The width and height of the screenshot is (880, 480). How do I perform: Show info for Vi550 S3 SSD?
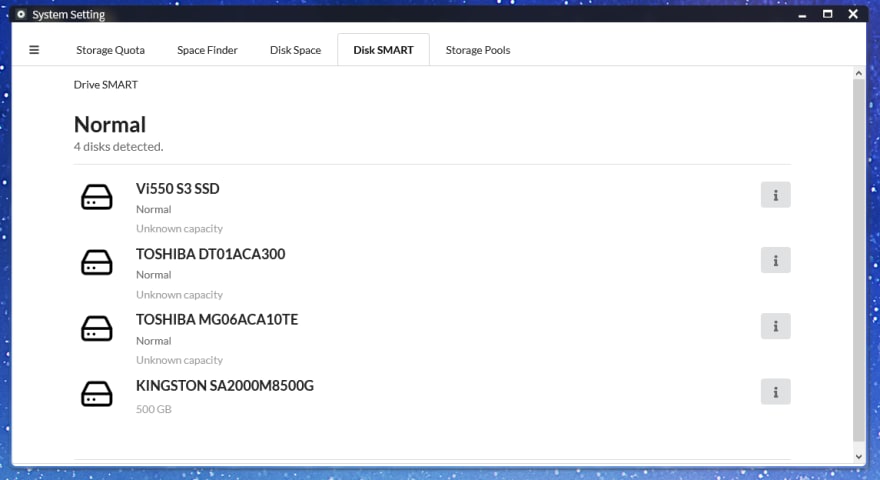[776, 195]
